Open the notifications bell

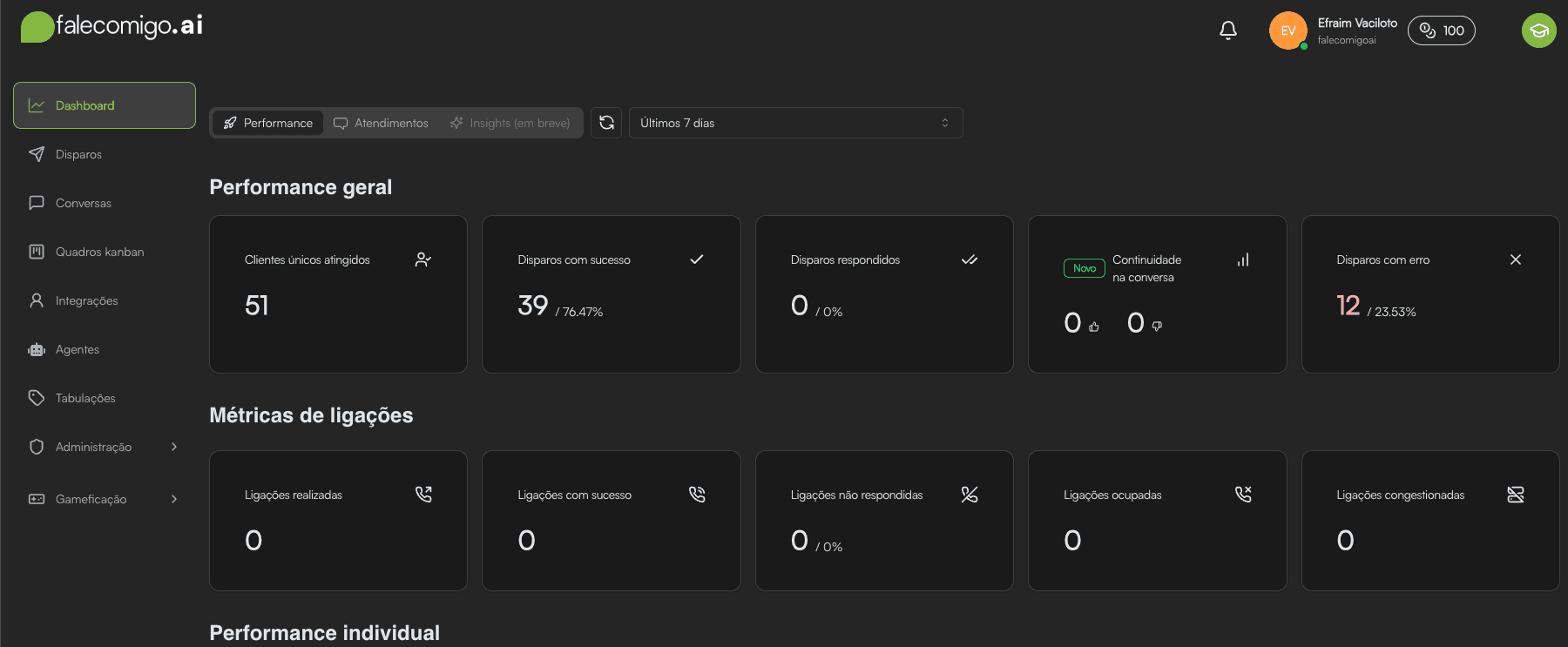tap(1228, 30)
